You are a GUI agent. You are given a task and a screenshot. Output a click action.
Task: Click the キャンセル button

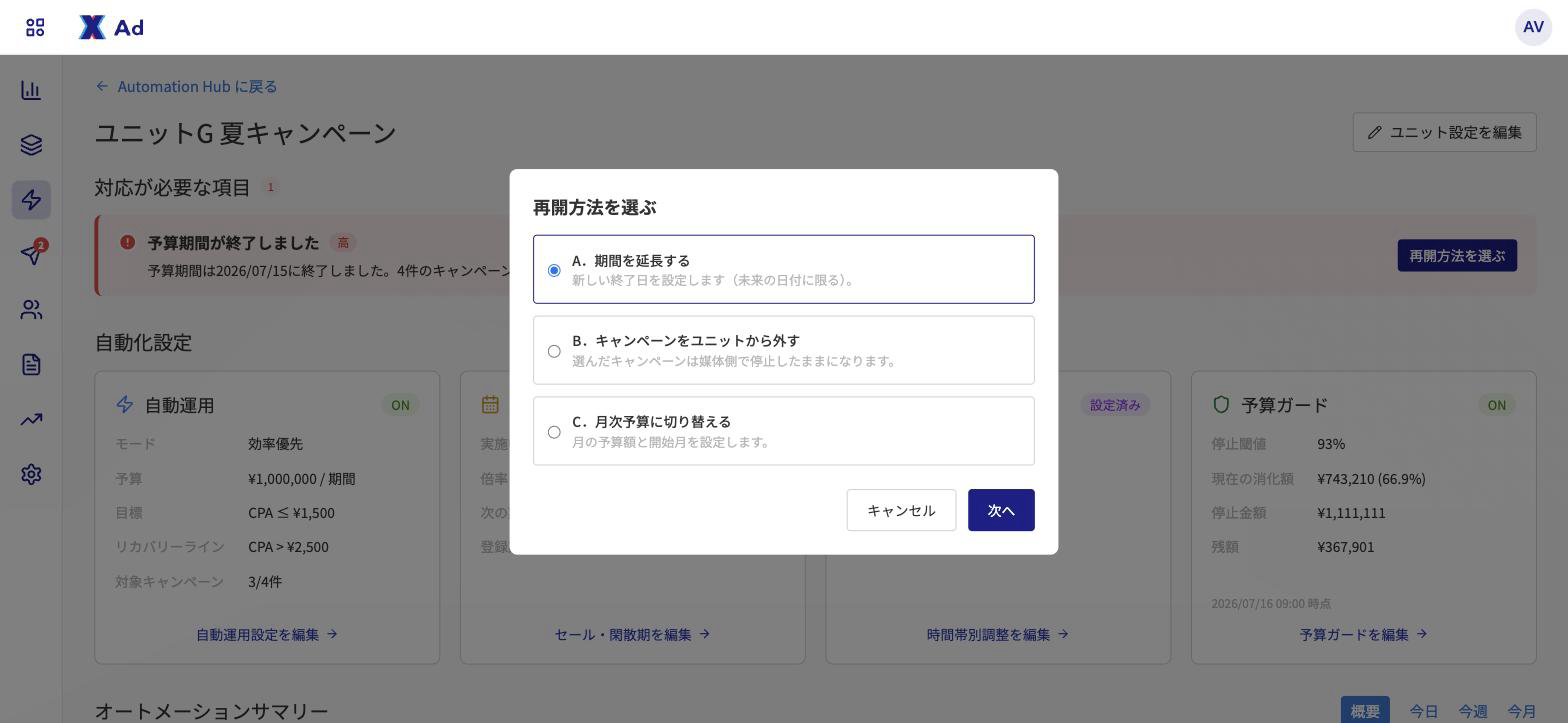tap(901, 510)
